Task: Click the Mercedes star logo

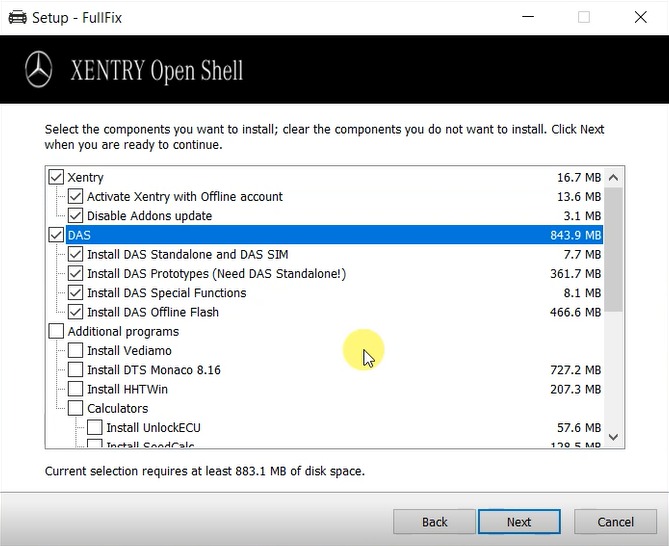Action: tap(38, 70)
